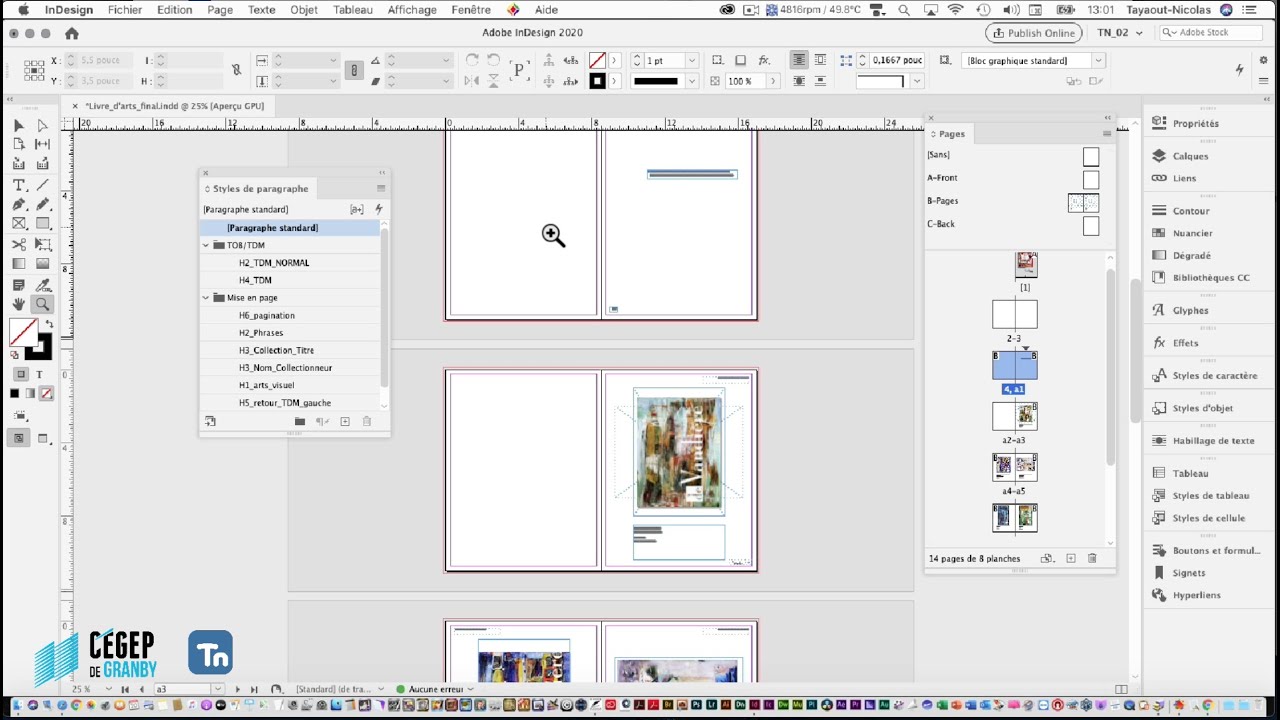Open the Styles de caractère panel

[x=1215, y=376]
